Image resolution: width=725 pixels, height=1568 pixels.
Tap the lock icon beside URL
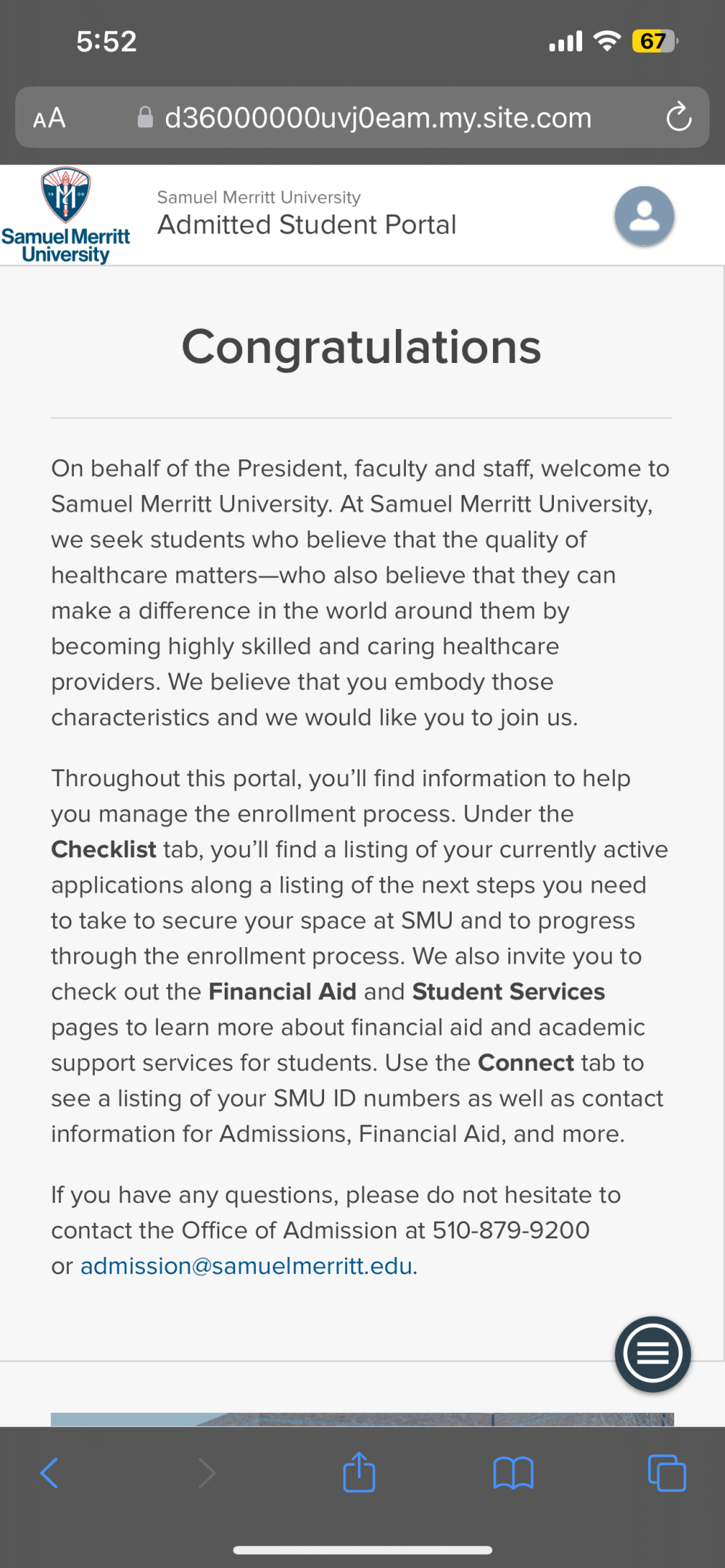pyautogui.click(x=145, y=117)
